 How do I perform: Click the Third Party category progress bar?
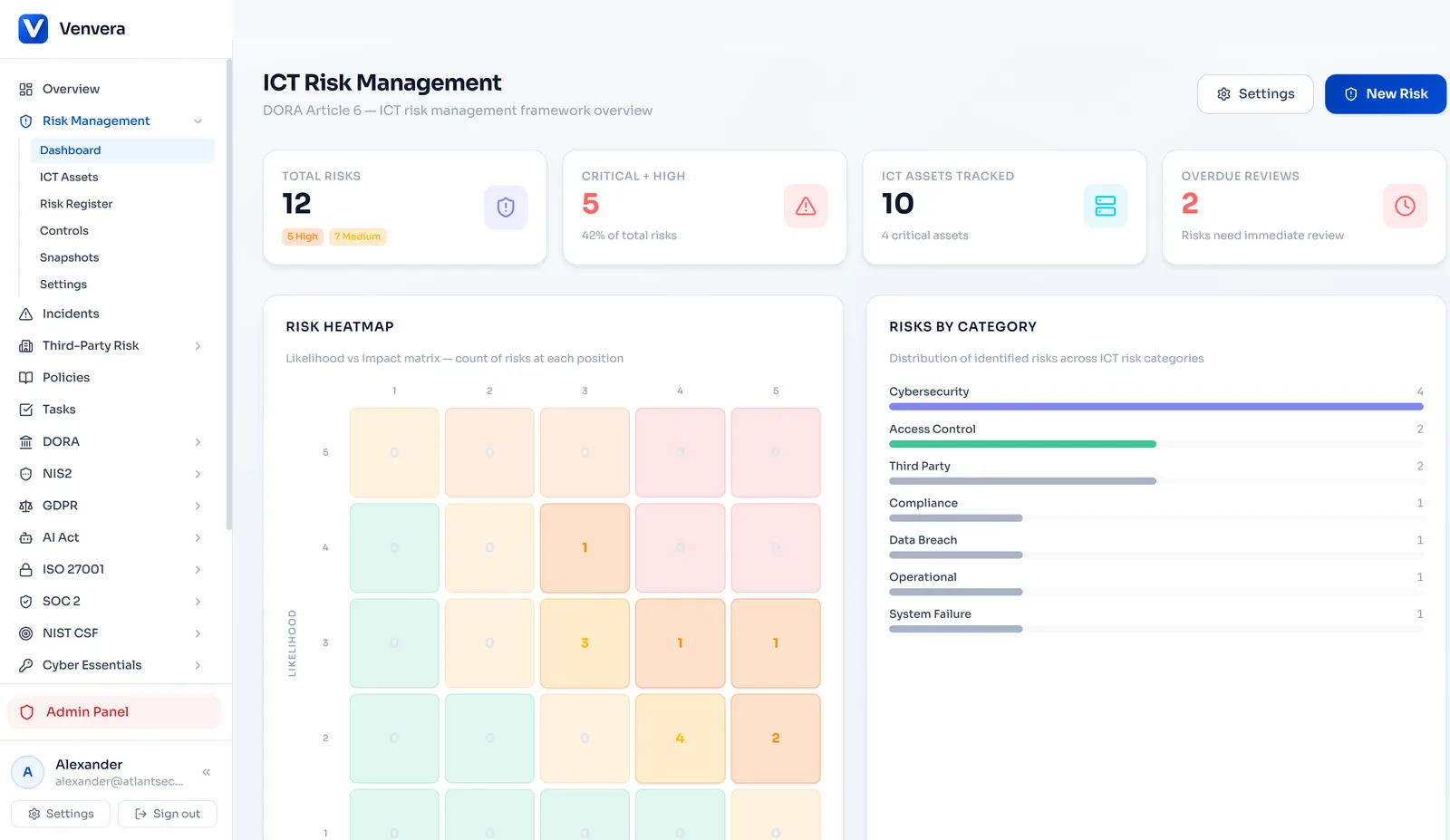[1022, 481]
